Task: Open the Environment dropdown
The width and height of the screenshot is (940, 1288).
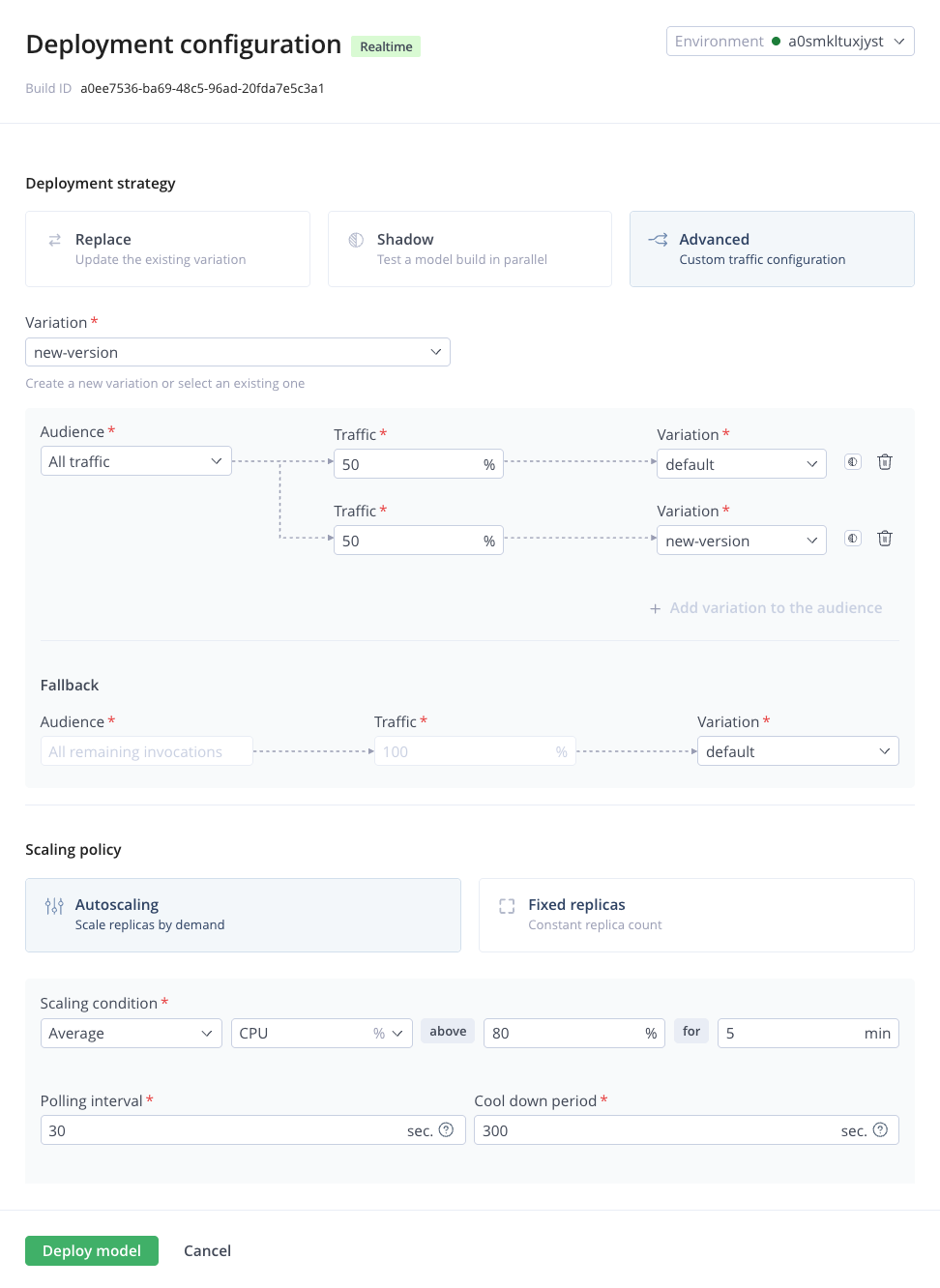Action: coord(790,42)
